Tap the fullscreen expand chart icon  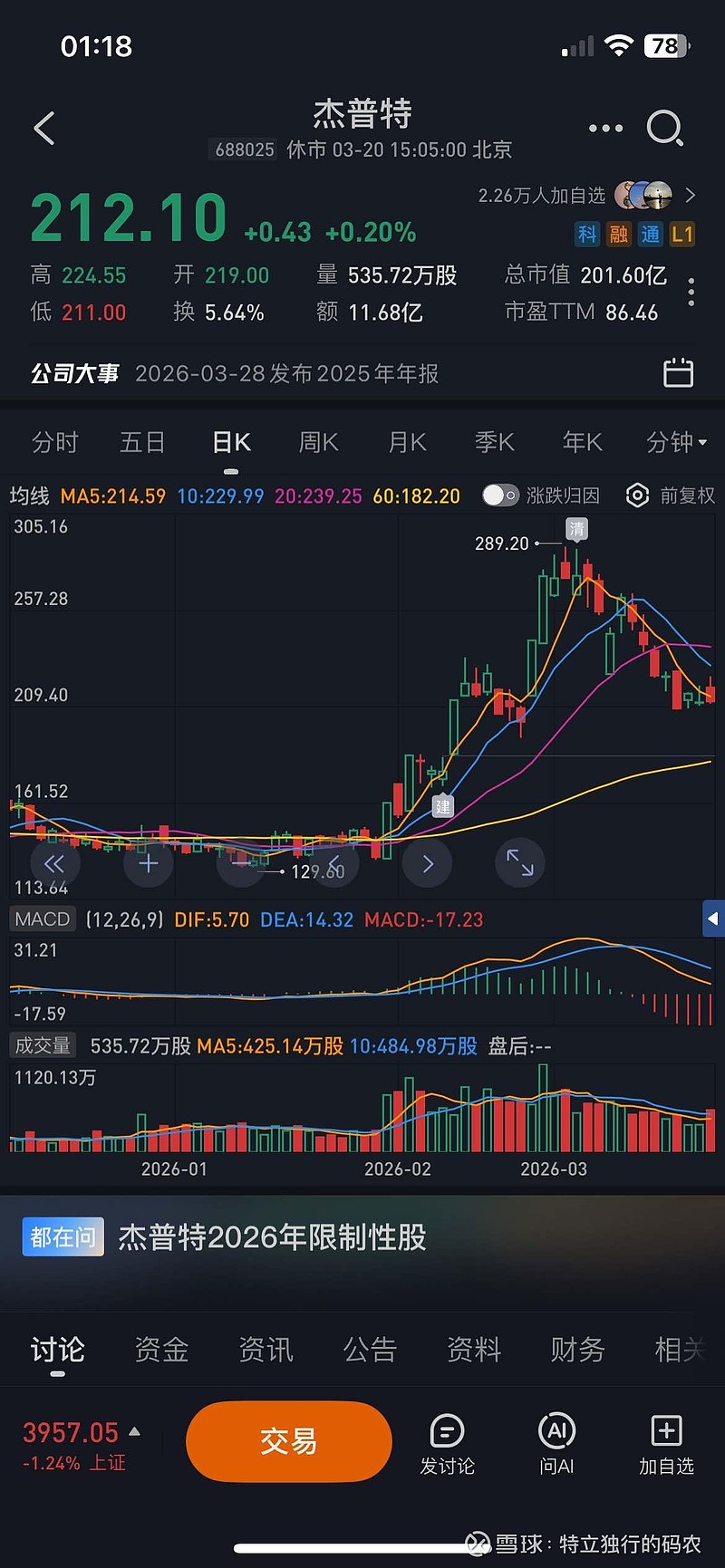519,862
